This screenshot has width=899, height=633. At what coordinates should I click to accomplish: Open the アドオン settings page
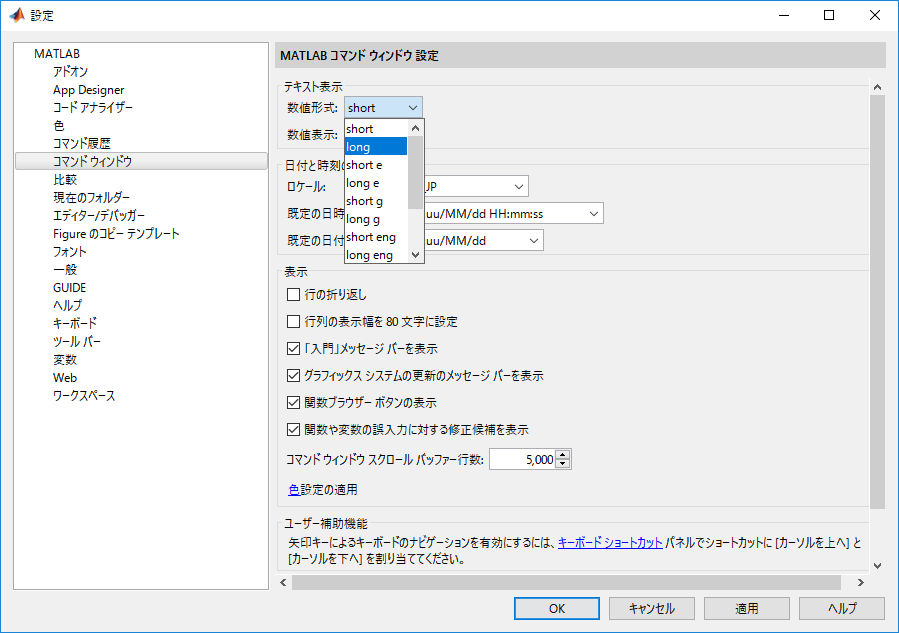point(71,72)
